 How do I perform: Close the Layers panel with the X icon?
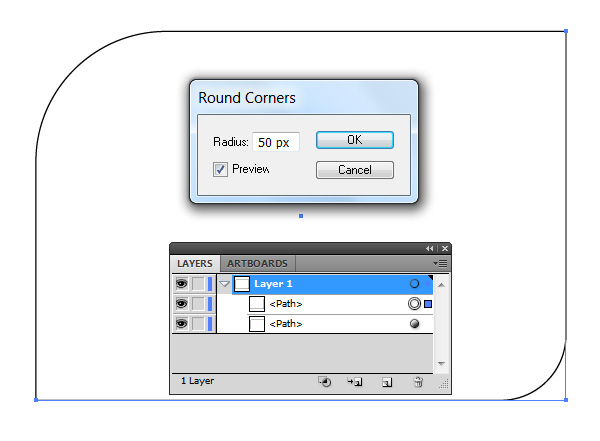pos(445,248)
